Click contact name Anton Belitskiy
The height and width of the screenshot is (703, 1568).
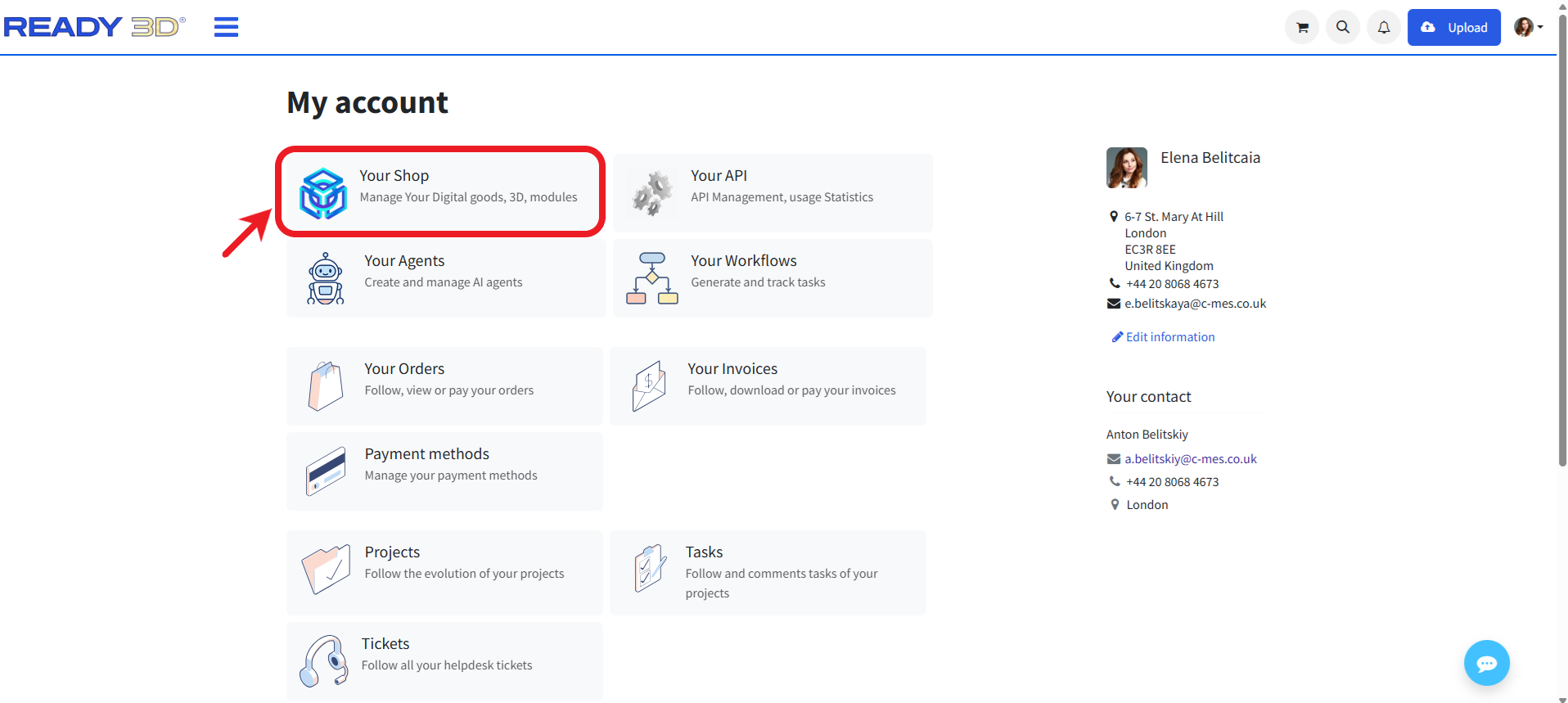(x=1147, y=434)
